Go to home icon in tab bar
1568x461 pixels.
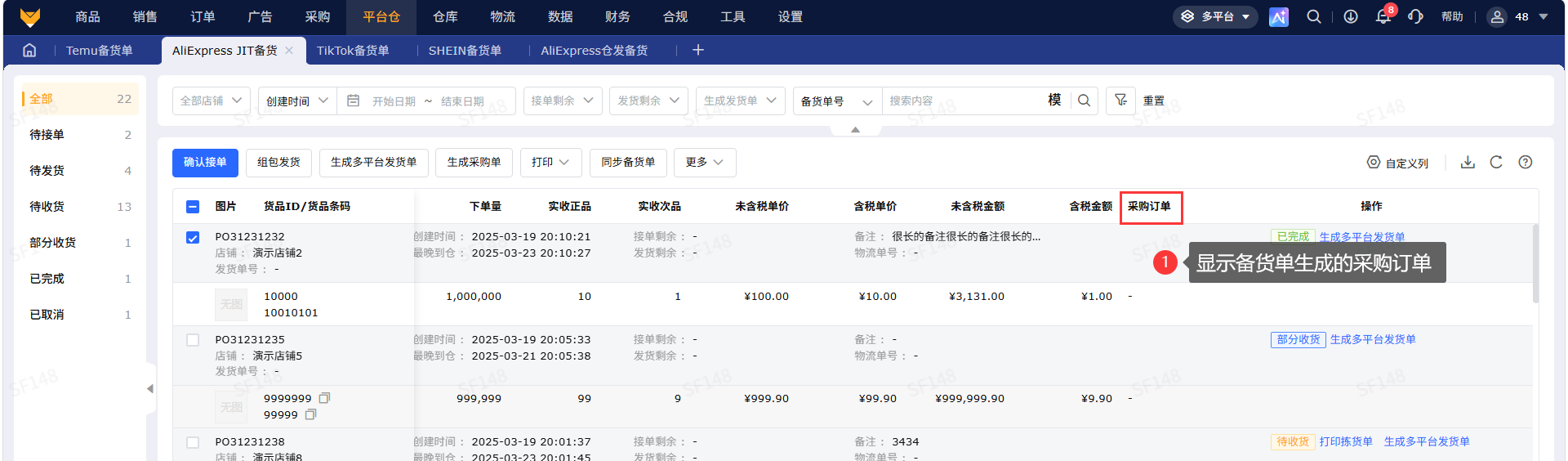coord(29,50)
